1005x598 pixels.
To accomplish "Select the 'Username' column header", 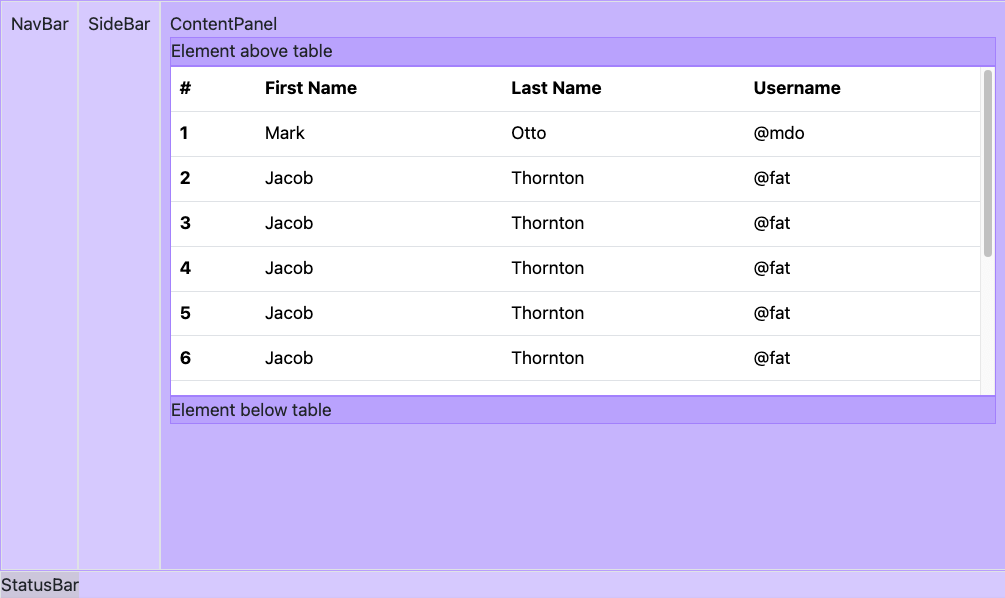I will (797, 88).
